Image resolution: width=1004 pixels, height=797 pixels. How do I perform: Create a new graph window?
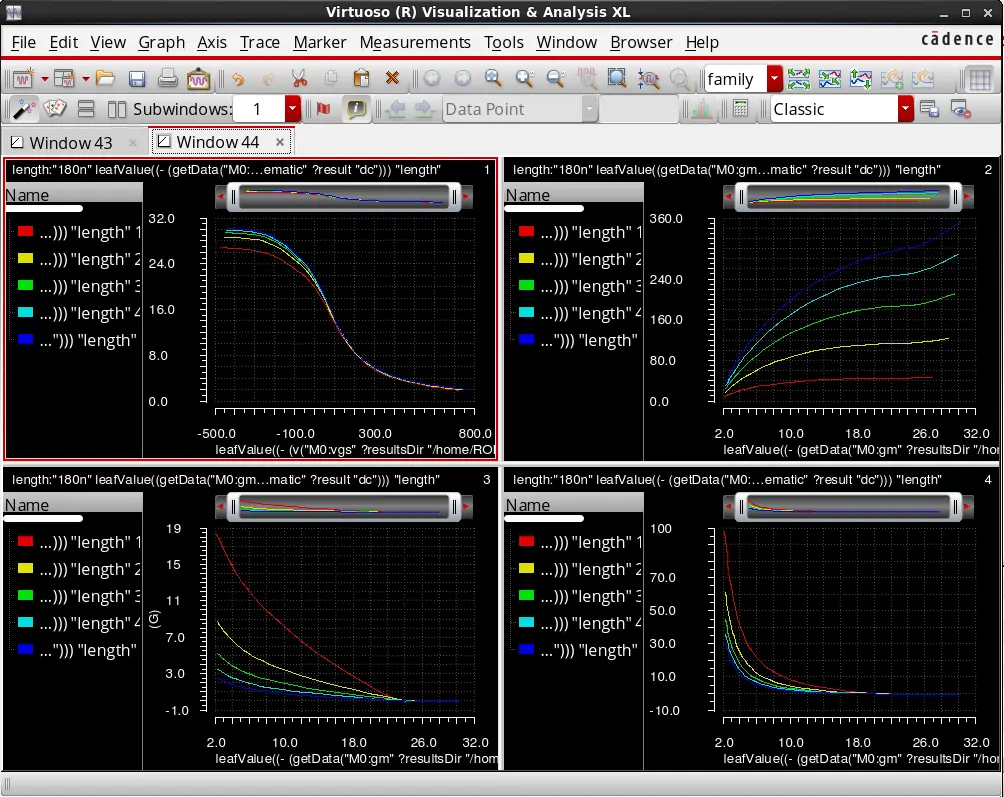pyautogui.click(x=23, y=79)
